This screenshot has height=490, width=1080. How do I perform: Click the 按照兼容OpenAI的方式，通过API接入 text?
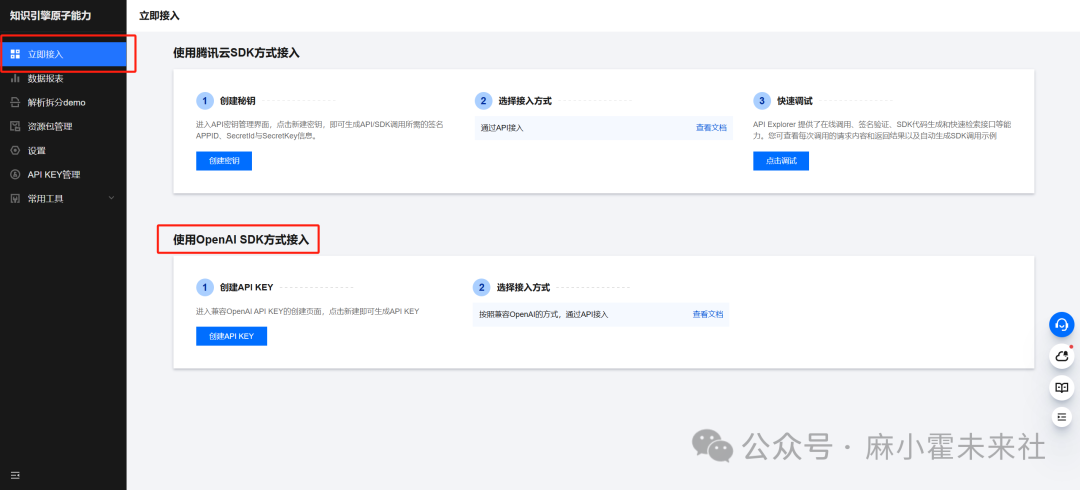pos(543,314)
